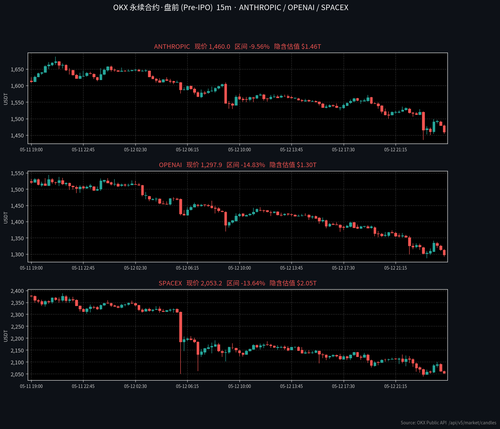Click 05-12 02:30 under the SPACEX chart
This screenshot has width=500, height=429.
[x=135, y=386]
